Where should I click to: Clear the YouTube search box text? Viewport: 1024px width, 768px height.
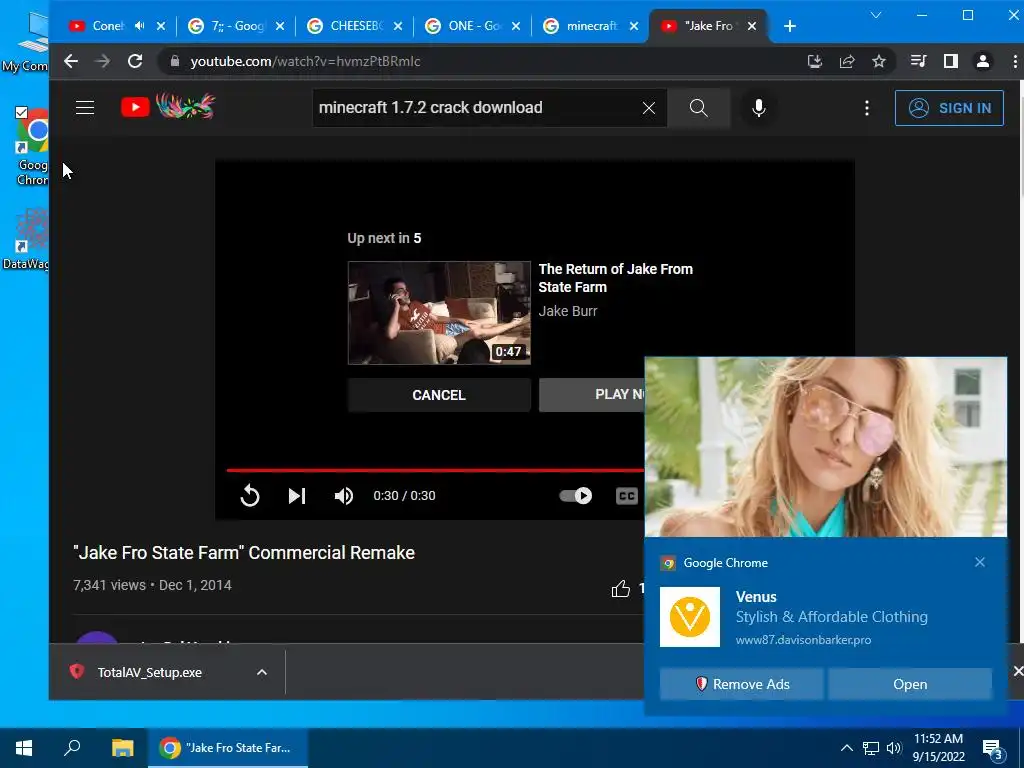pyautogui.click(x=648, y=108)
